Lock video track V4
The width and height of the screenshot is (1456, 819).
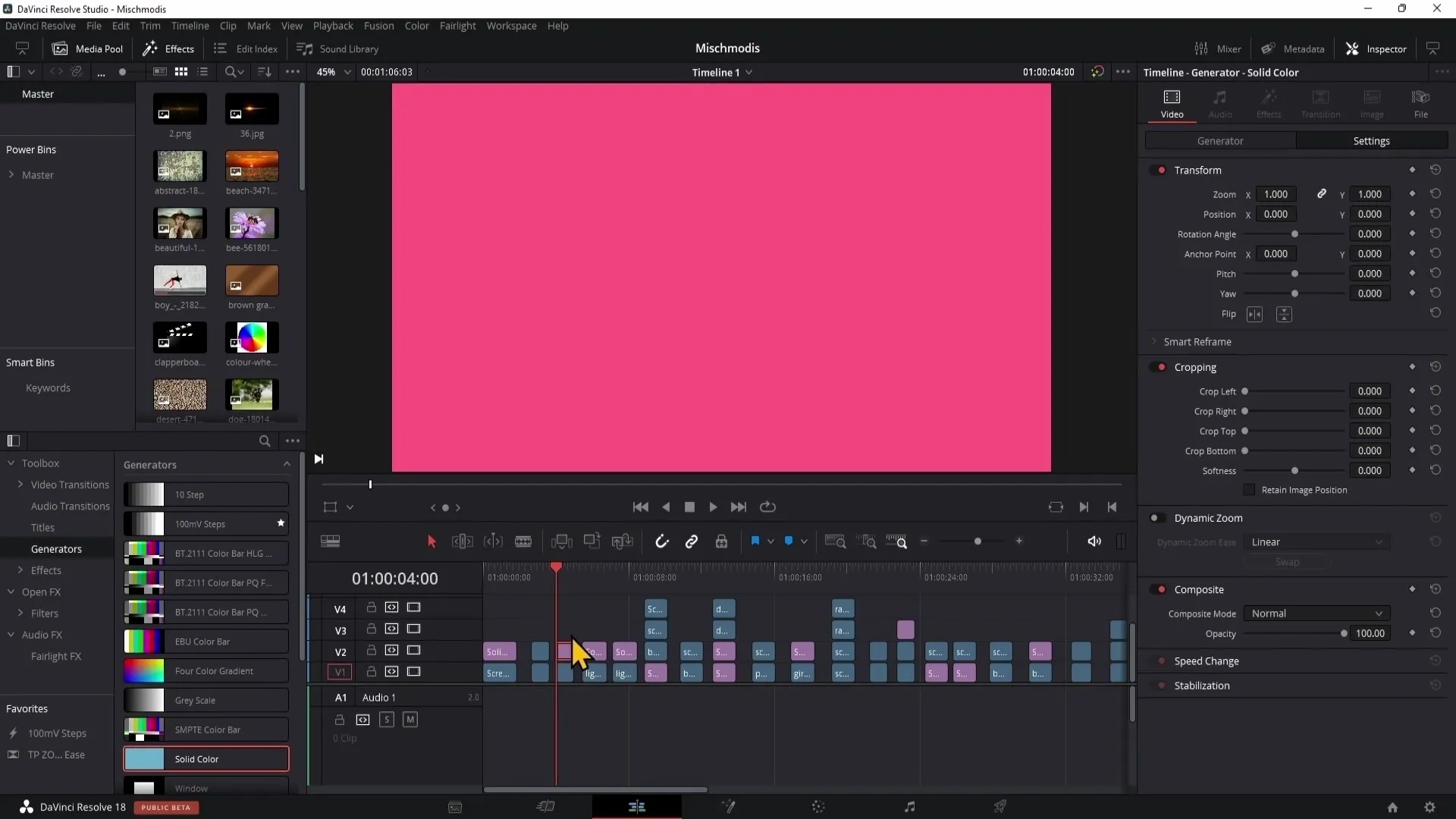click(372, 607)
